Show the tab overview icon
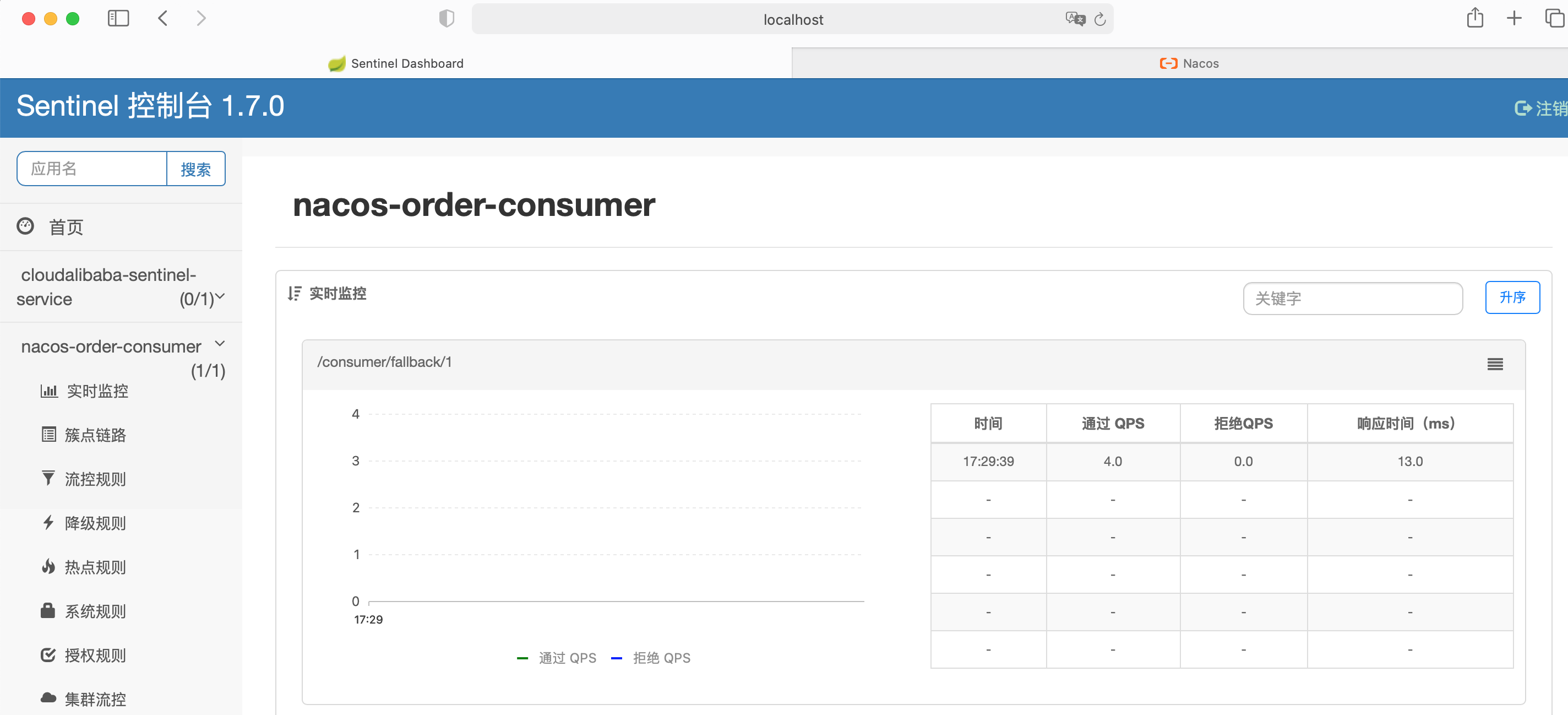The width and height of the screenshot is (1568, 715). coord(1555,18)
